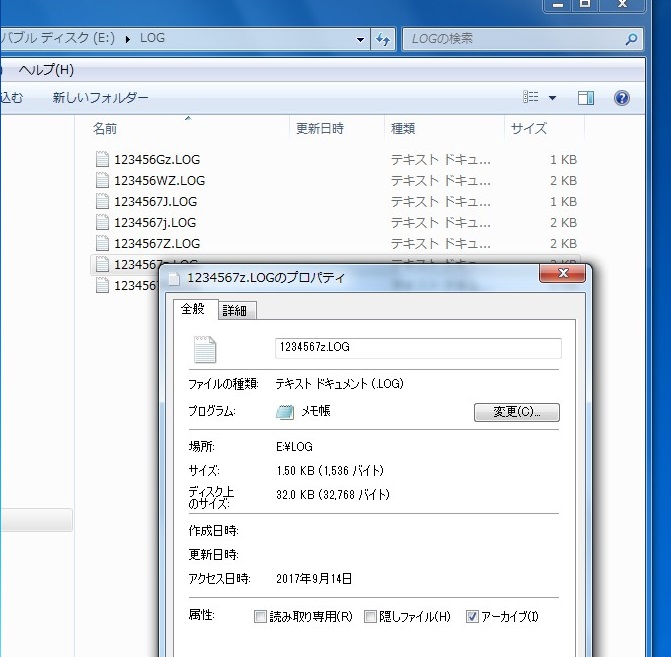The width and height of the screenshot is (671, 657).
Task: Enable the 読み取り専用 checkbox
Action: (x=261, y=617)
